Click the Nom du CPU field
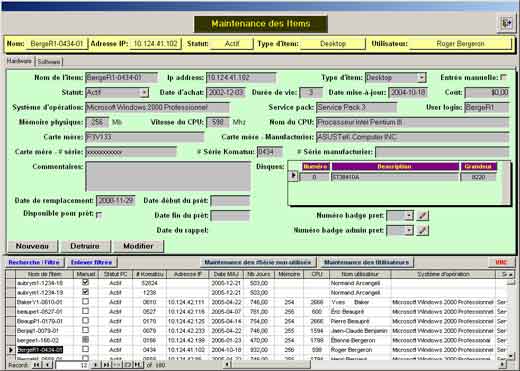The image size is (520, 371). [412, 122]
